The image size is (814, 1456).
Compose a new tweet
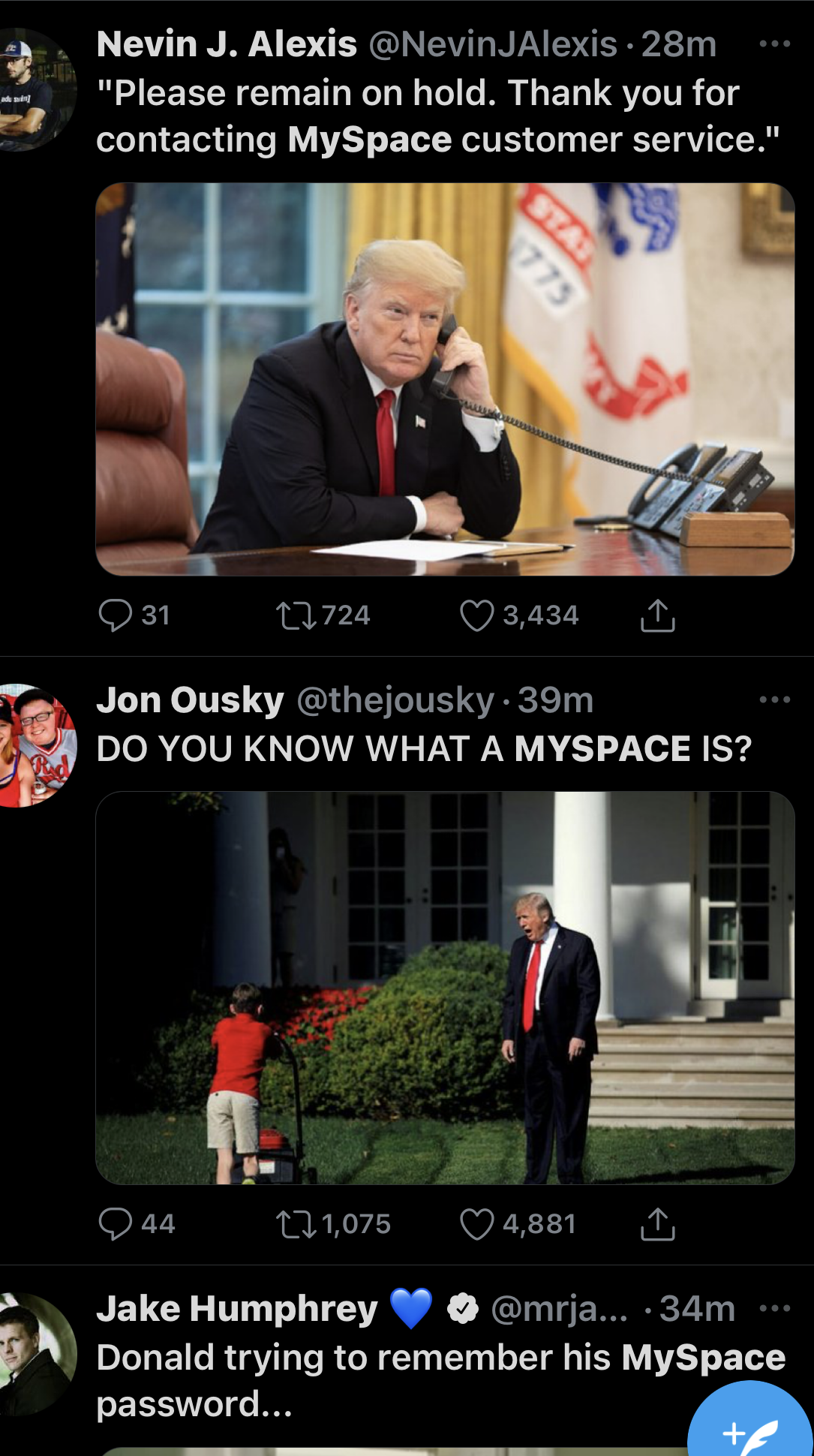pyautogui.click(x=752, y=1422)
